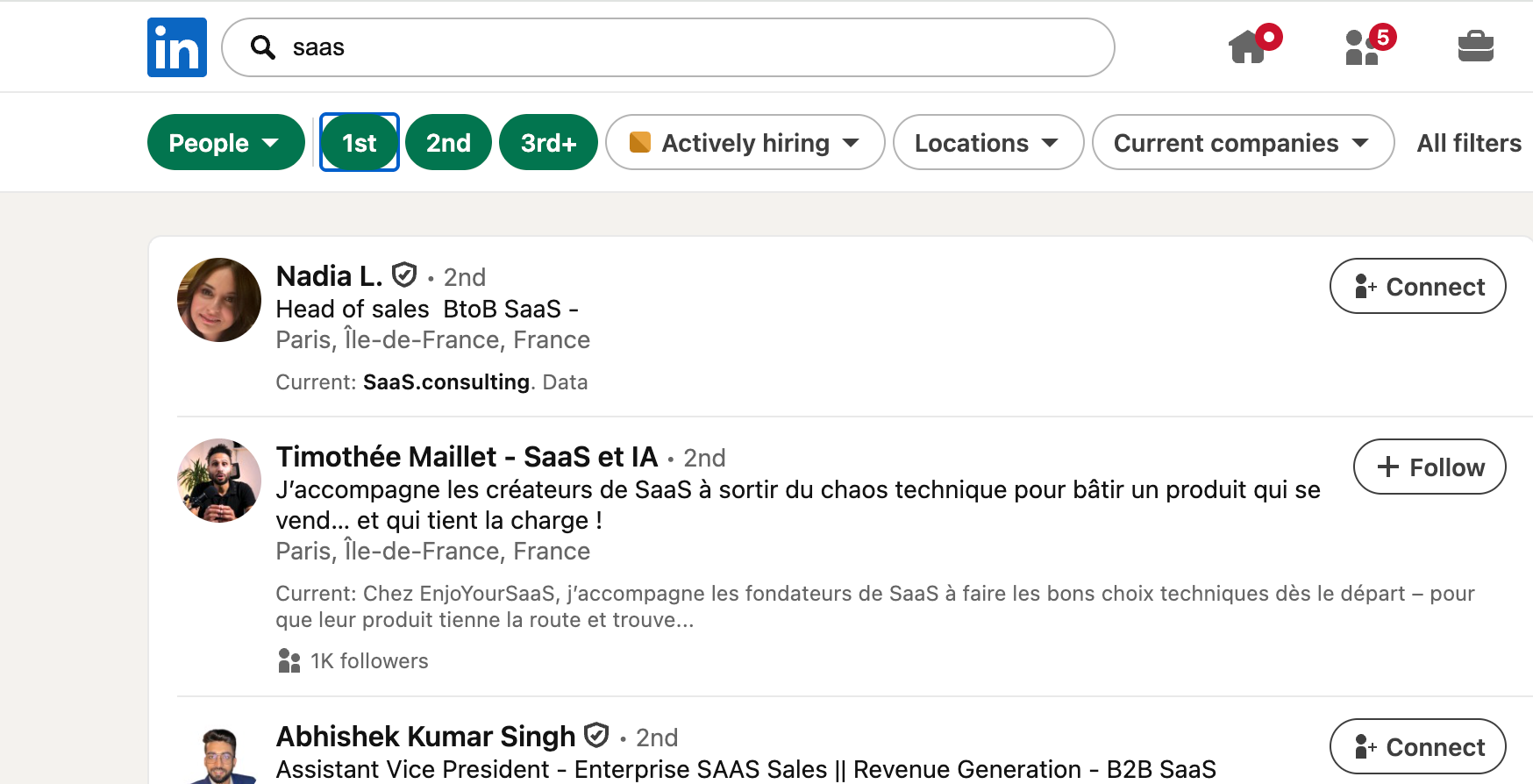Open the LinkedIn home logo
The height and width of the screenshot is (784, 1533).
pos(177,47)
